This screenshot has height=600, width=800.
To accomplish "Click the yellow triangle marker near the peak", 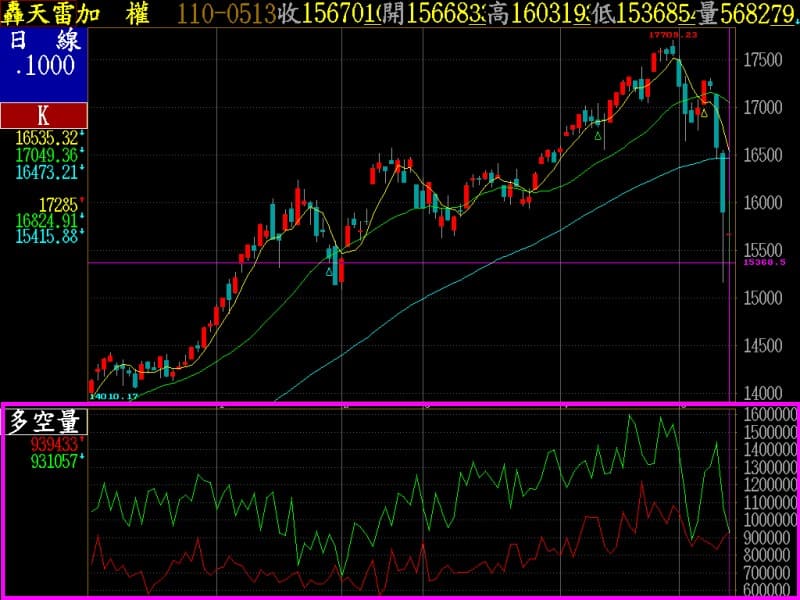I will 704,113.
